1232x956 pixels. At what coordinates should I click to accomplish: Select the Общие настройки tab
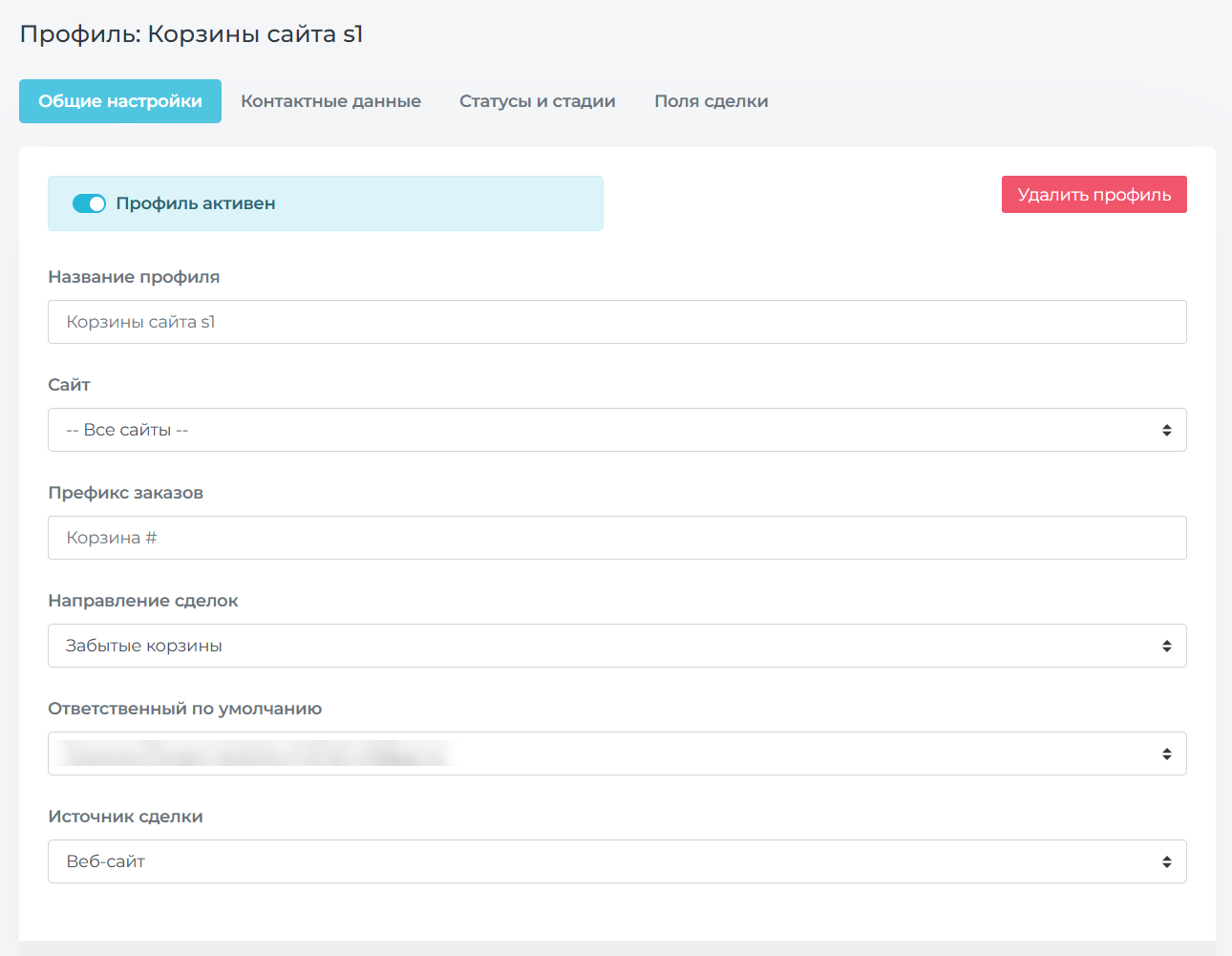[120, 101]
